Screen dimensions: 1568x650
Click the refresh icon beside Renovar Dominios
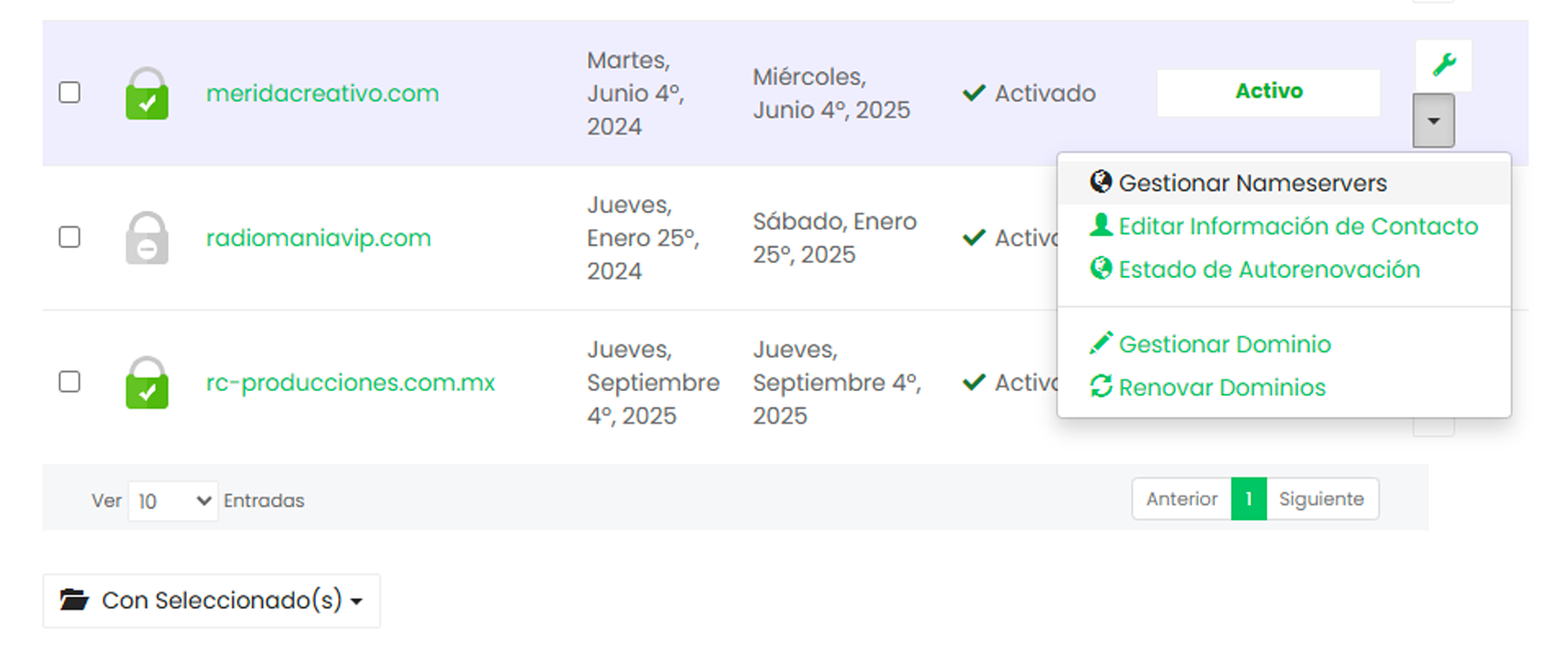1101,386
